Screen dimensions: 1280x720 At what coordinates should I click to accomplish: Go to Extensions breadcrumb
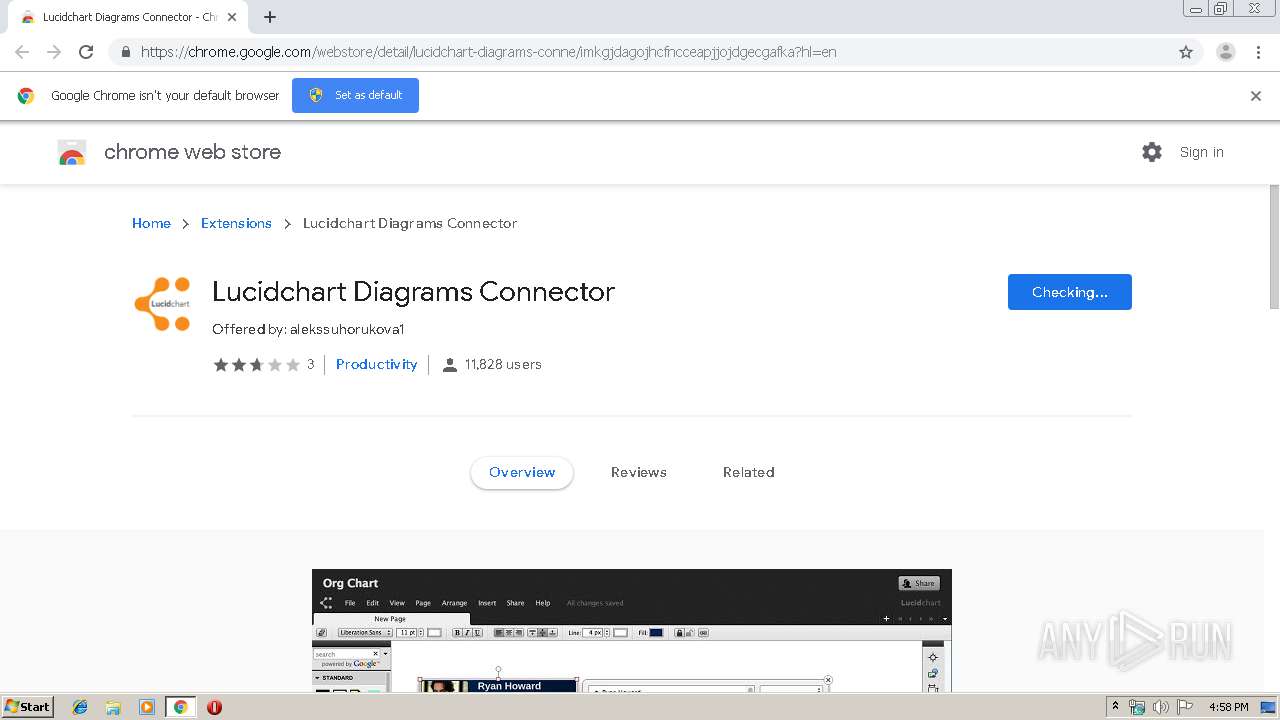tap(236, 223)
